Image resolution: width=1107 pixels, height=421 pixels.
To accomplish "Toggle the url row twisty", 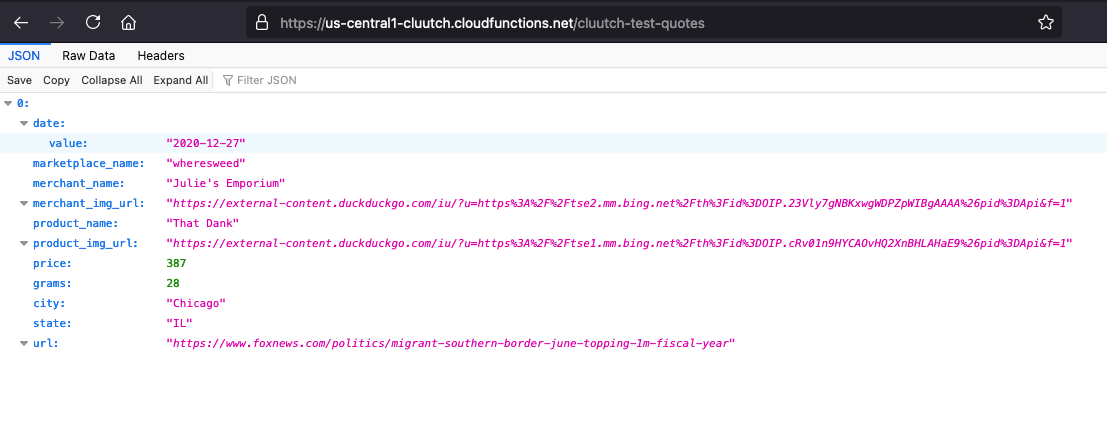I will [23, 344].
